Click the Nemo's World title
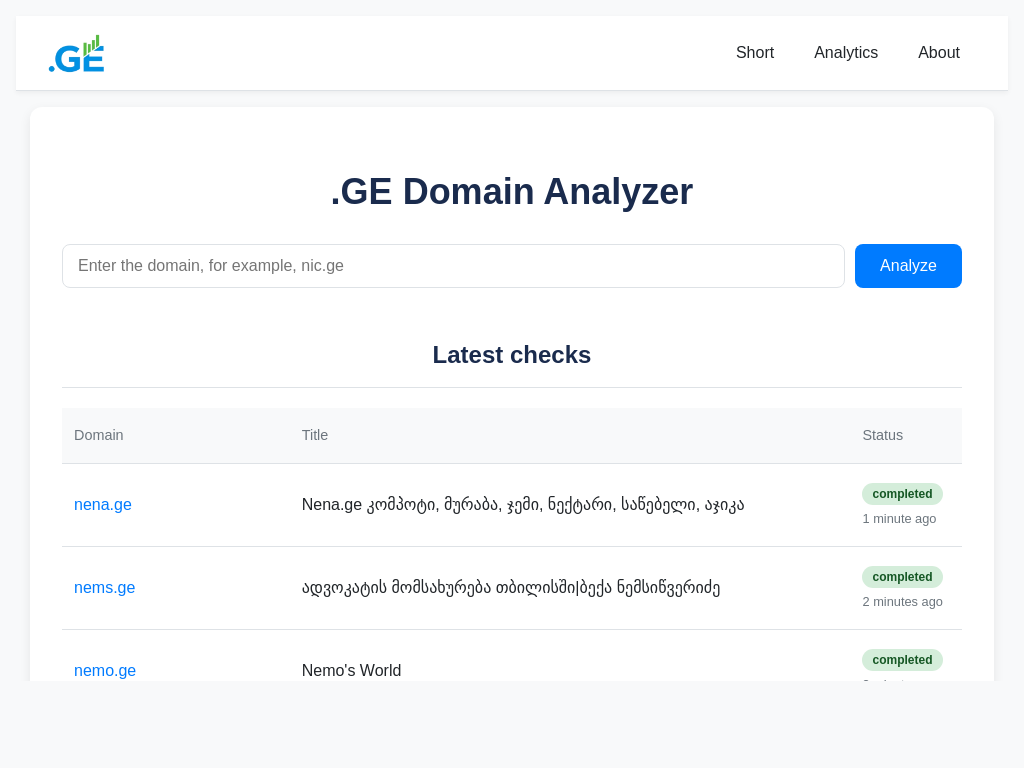This screenshot has width=1024, height=768. 351,670
